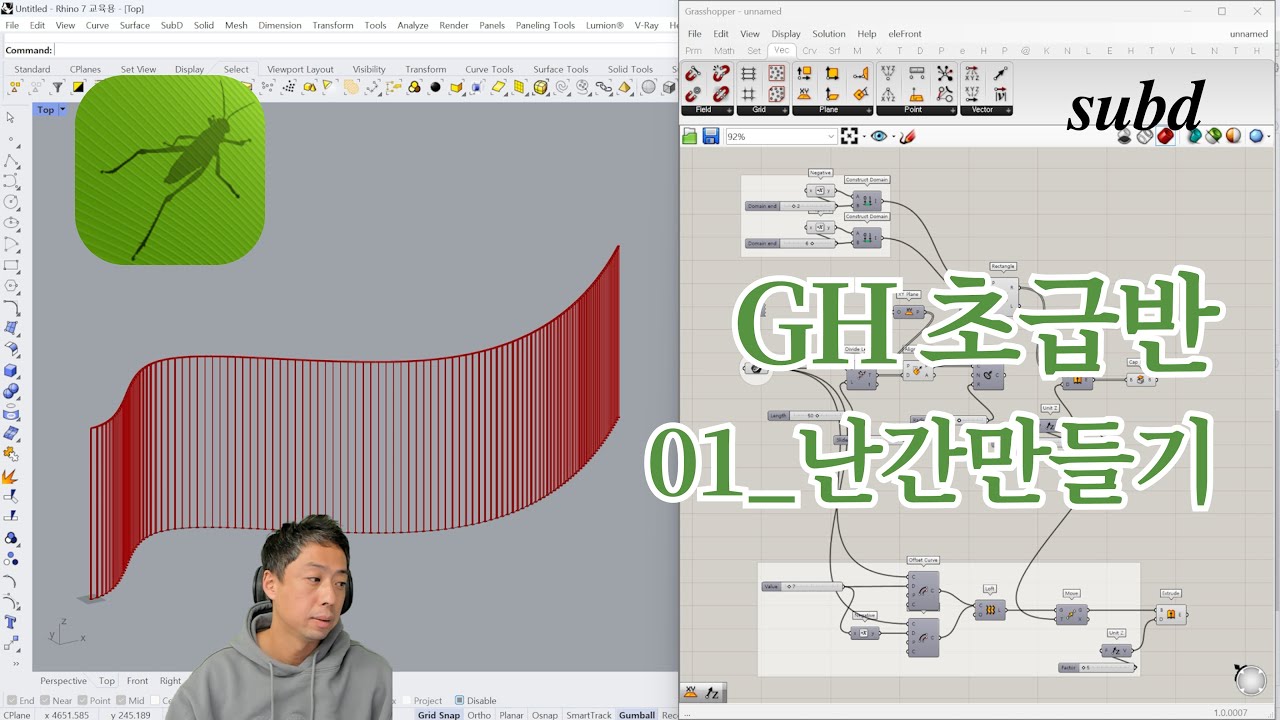Open the eleFront menu in Grasshopper
Screen dimensions: 1280x720
905,34
